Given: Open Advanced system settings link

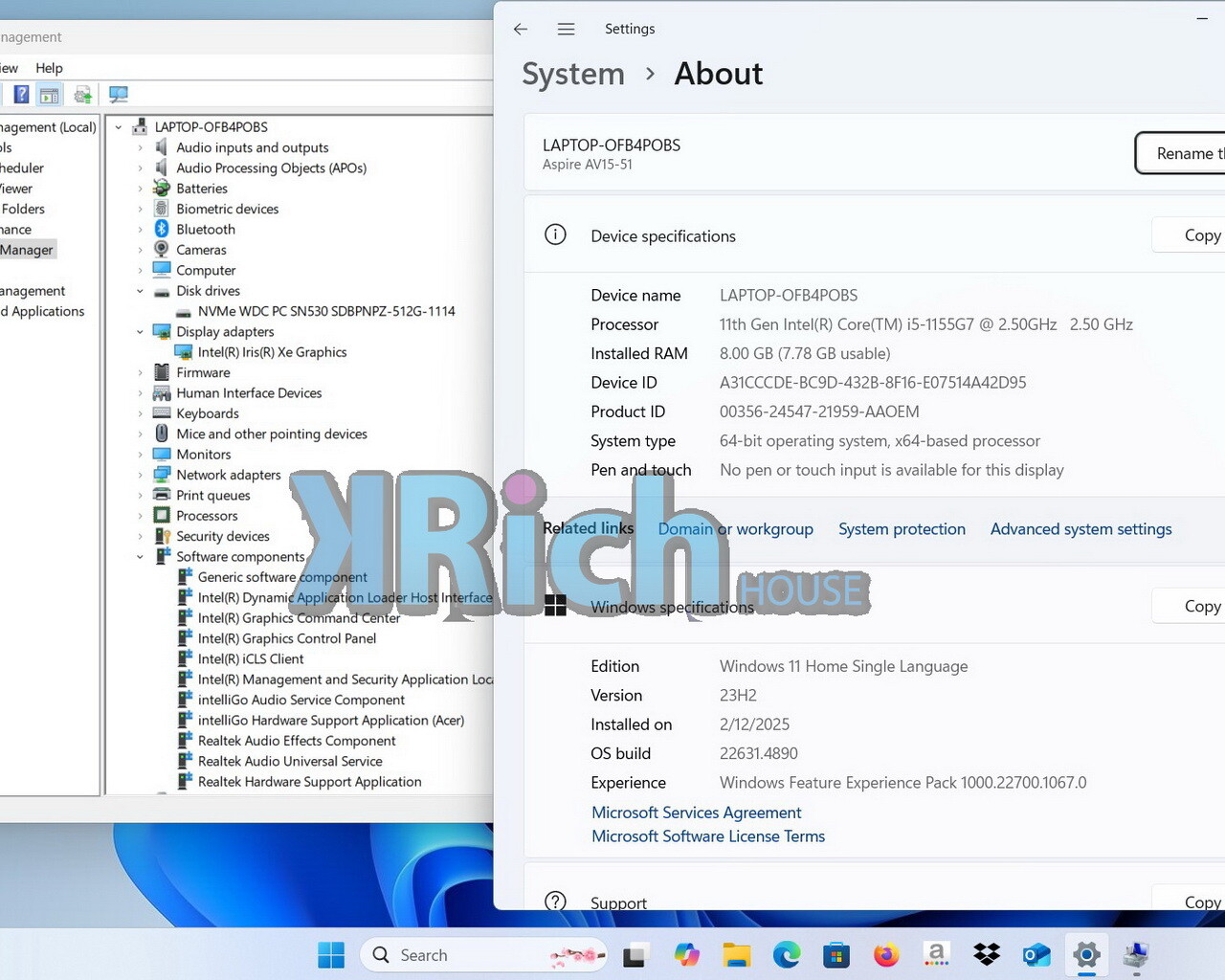Looking at the screenshot, I should point(1080,529).
